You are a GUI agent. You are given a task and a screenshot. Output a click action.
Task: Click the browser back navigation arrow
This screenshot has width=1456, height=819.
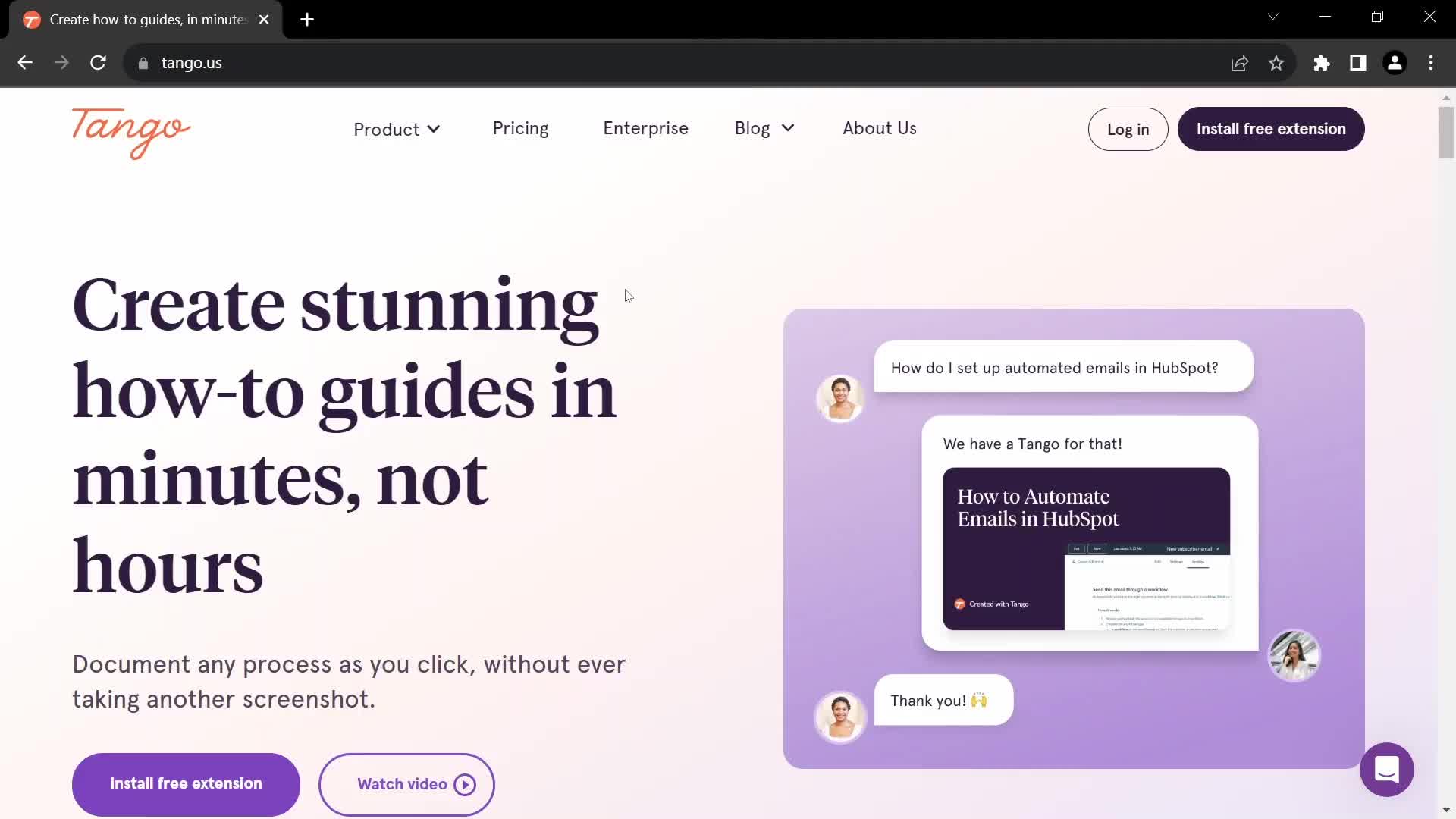[x=24, y=62]
